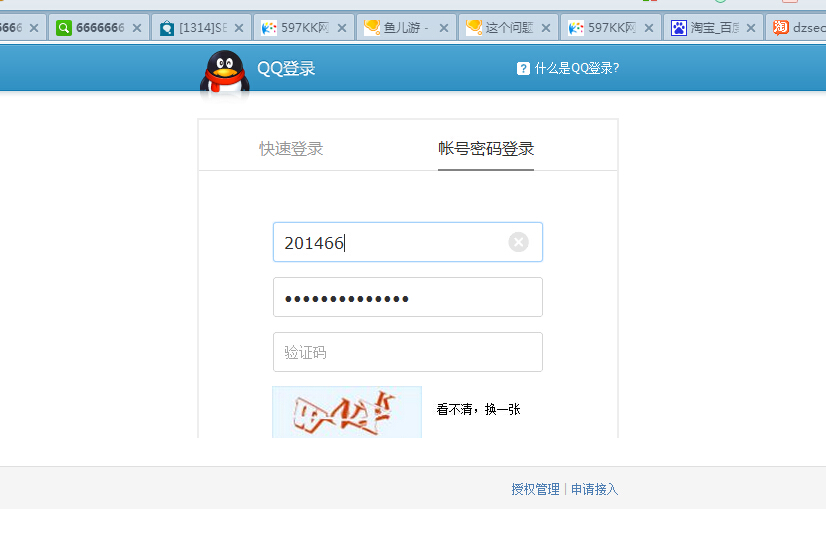The height and width of the screenshot is (548, 826).
Task: Open the 授权管理 link
Action: tap(535, 490)
